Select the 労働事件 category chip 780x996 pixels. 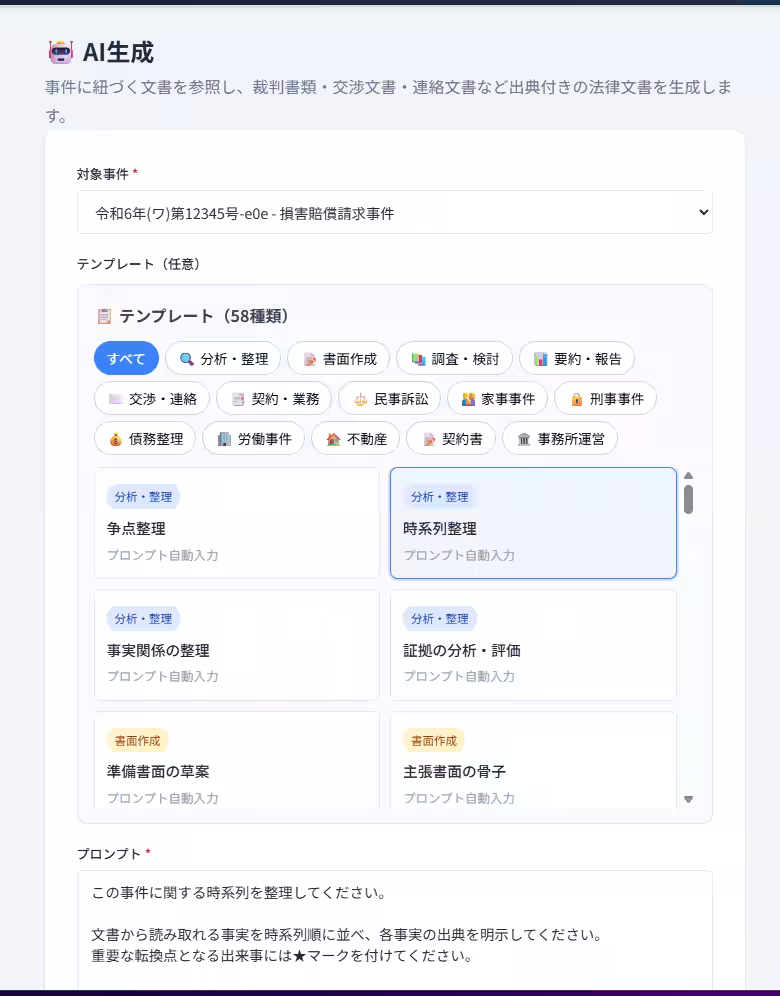253,438
